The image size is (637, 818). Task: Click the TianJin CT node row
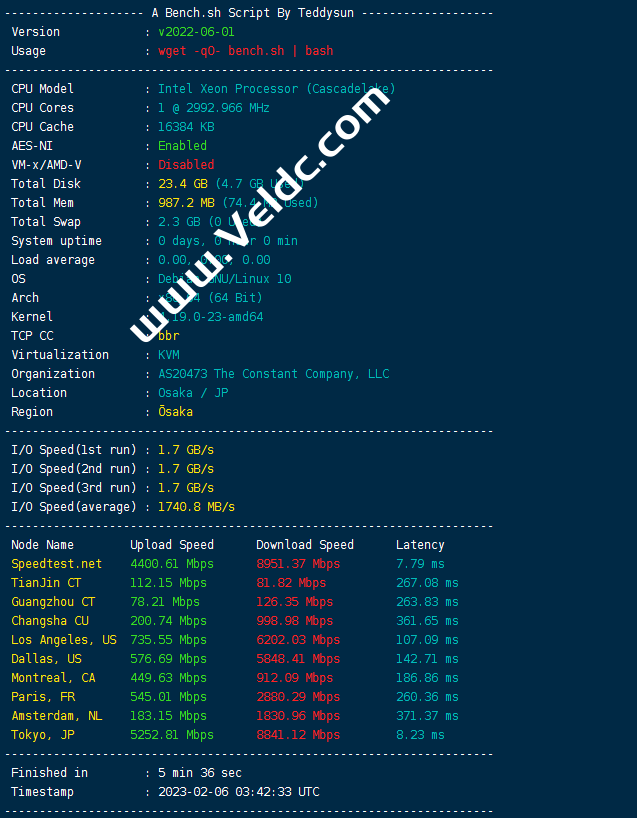click(46, 583)
